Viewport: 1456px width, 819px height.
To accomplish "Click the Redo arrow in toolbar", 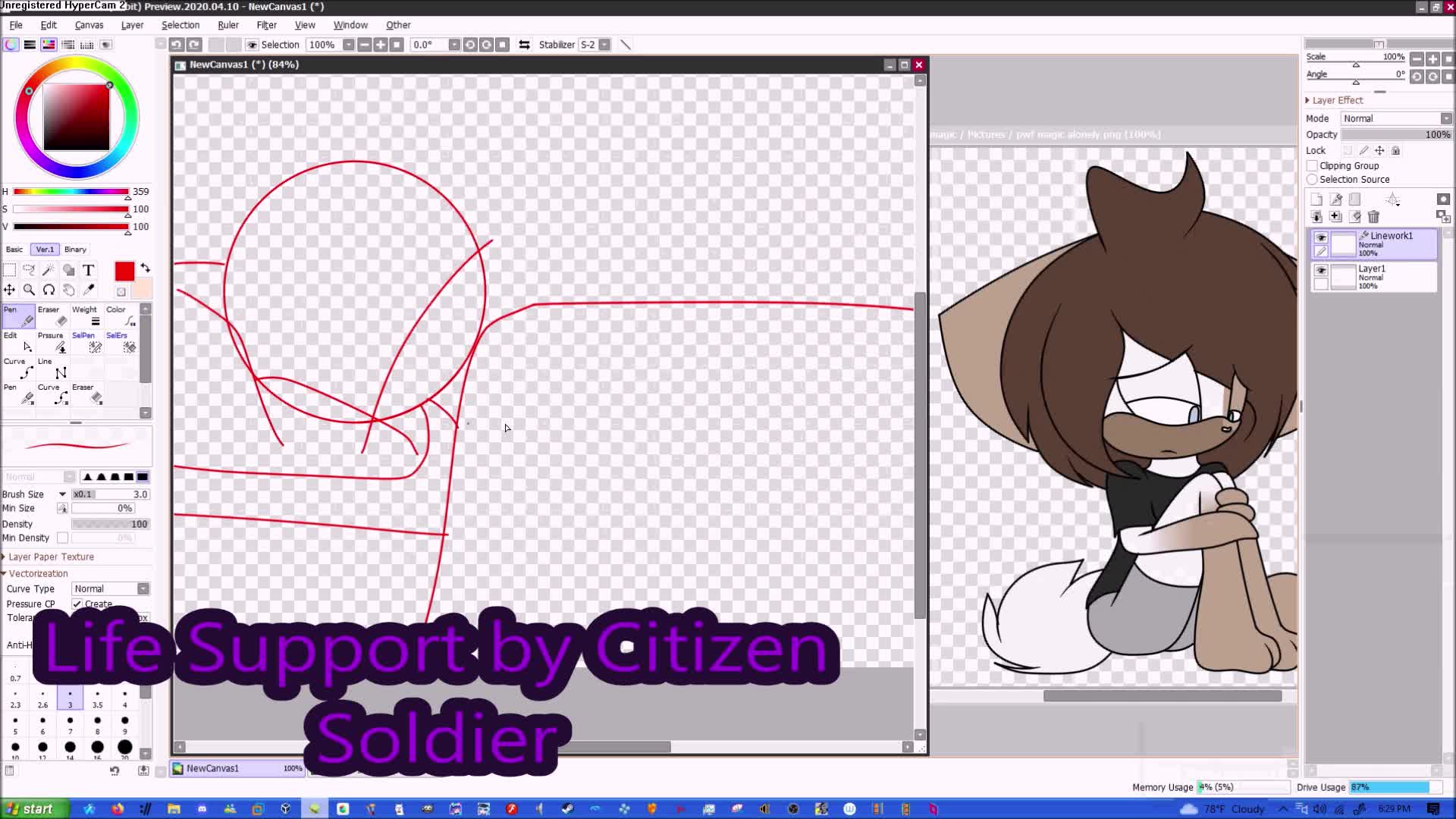I will point(194,45).
